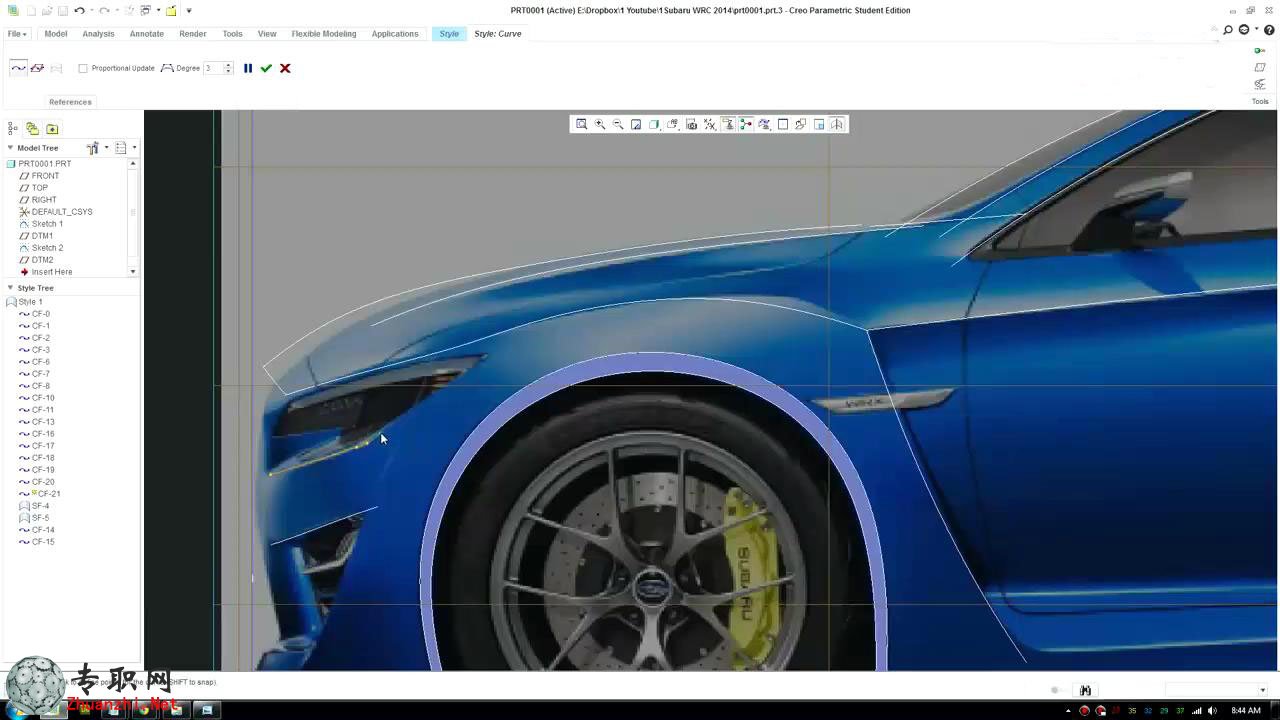Screen dimensions: 1280x720
Task: Open model tree tab icon
Action: pos(13,128)
